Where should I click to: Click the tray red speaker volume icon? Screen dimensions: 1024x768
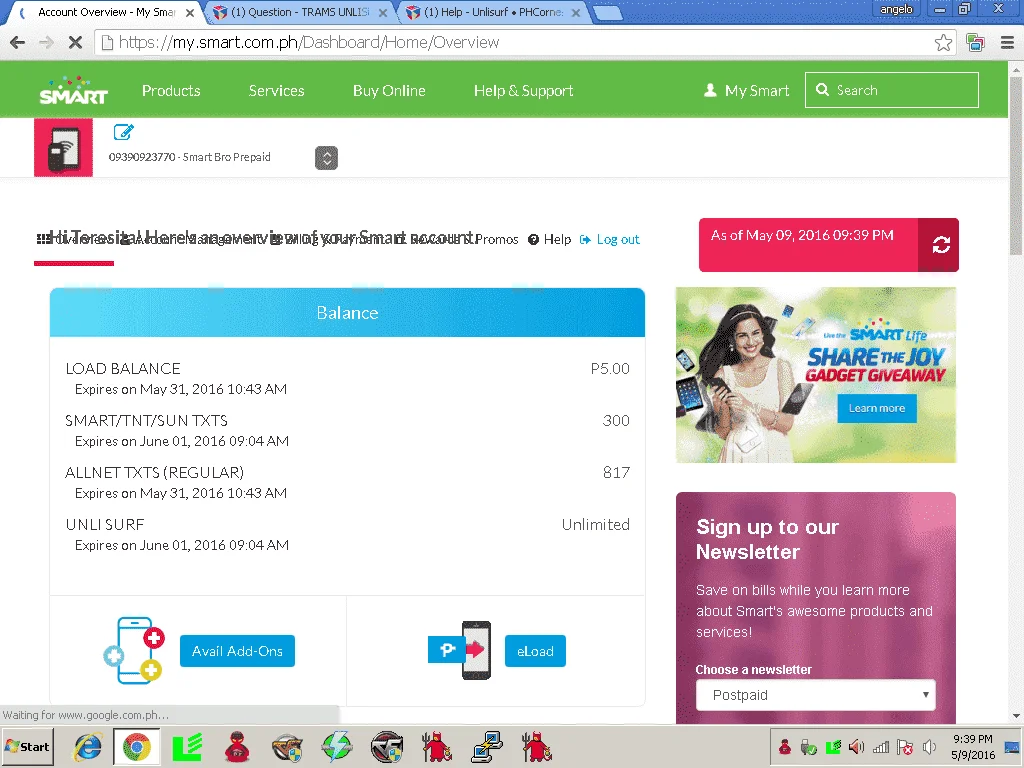click(x=856, y=746)
